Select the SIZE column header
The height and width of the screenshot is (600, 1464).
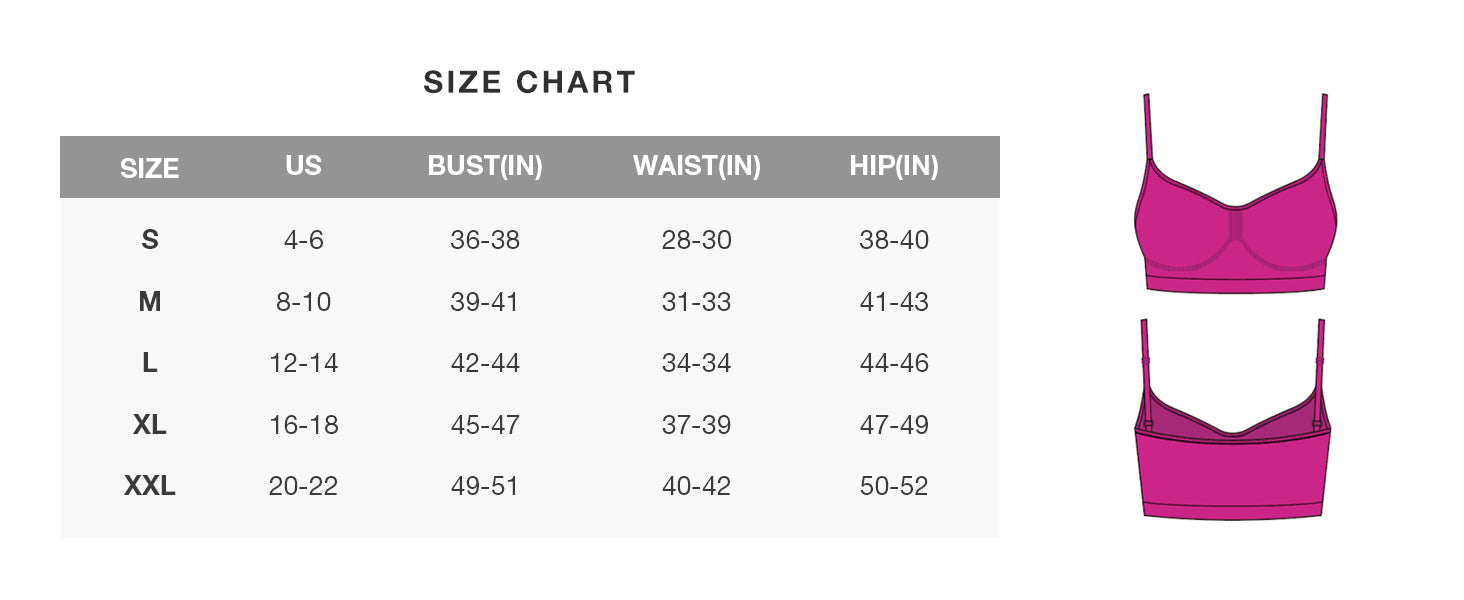coord(149,168)
